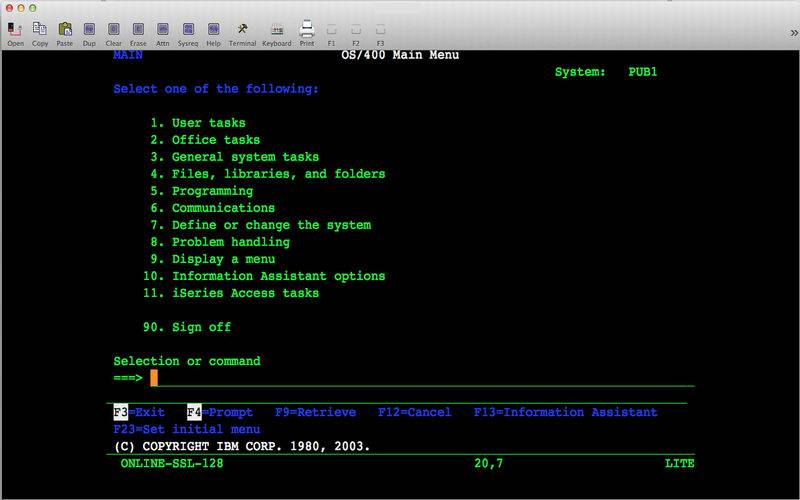Click the IBM copyright message line
Image resolution: width=800 pixels, height=500 pixels.
coord(242,446)
